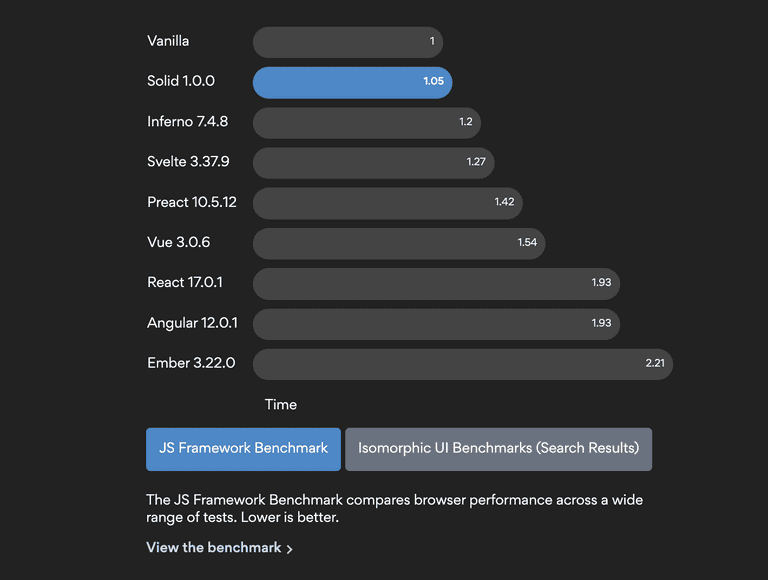Select the Inferno 7.4.8 label
The image size is (768, 580).
[x=187, y=122]
